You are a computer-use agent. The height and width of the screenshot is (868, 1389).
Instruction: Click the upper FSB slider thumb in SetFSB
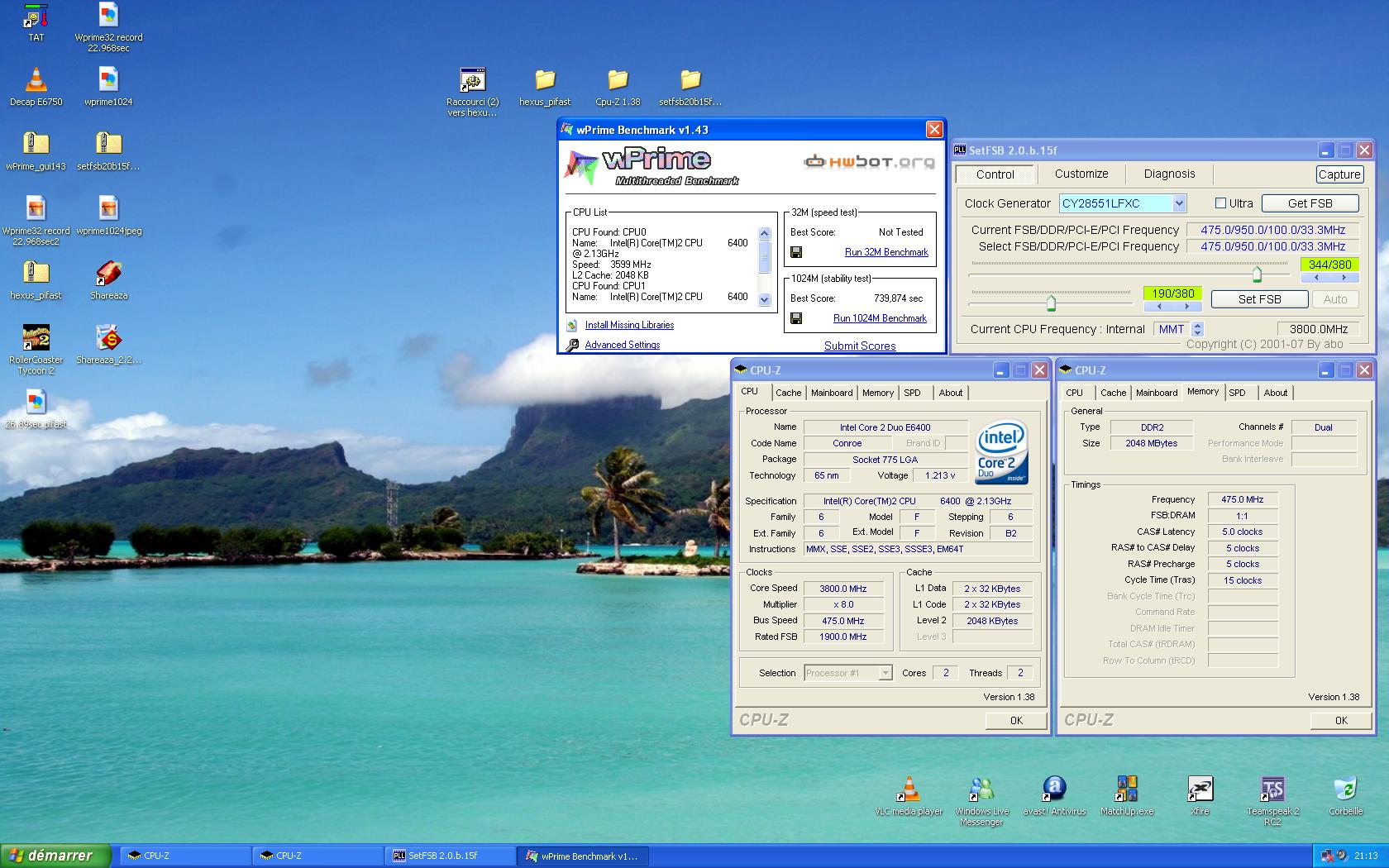click(x=1257, y=274)
